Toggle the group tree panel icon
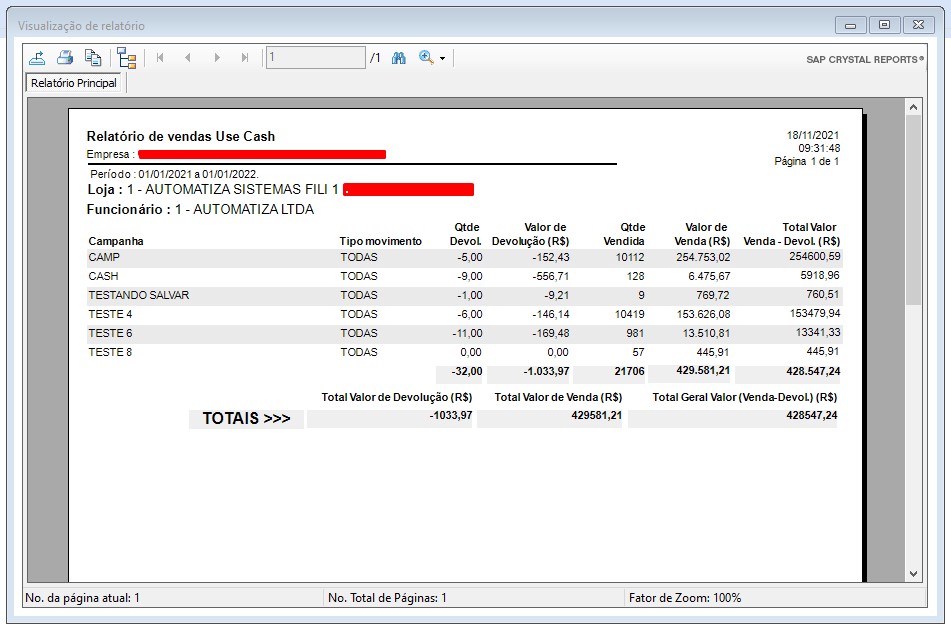This screenshot has height=630, width=951. [x=126, y=58]
